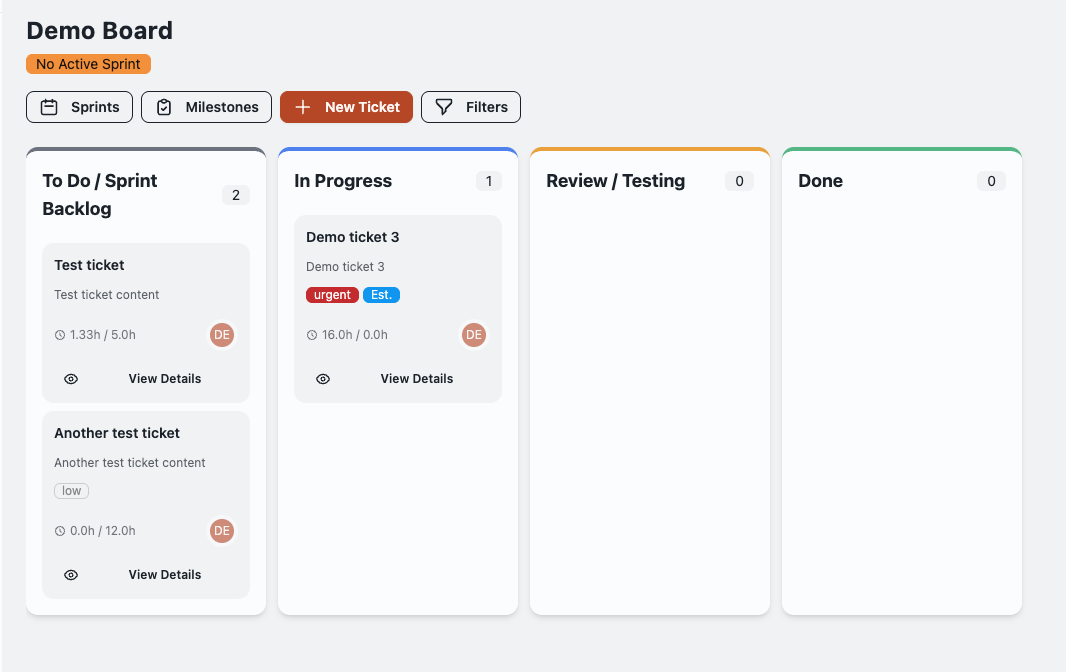The image size is (1066, 672).
Task: Click the Milestones checklist icon
Action: (x=164, y=107)
